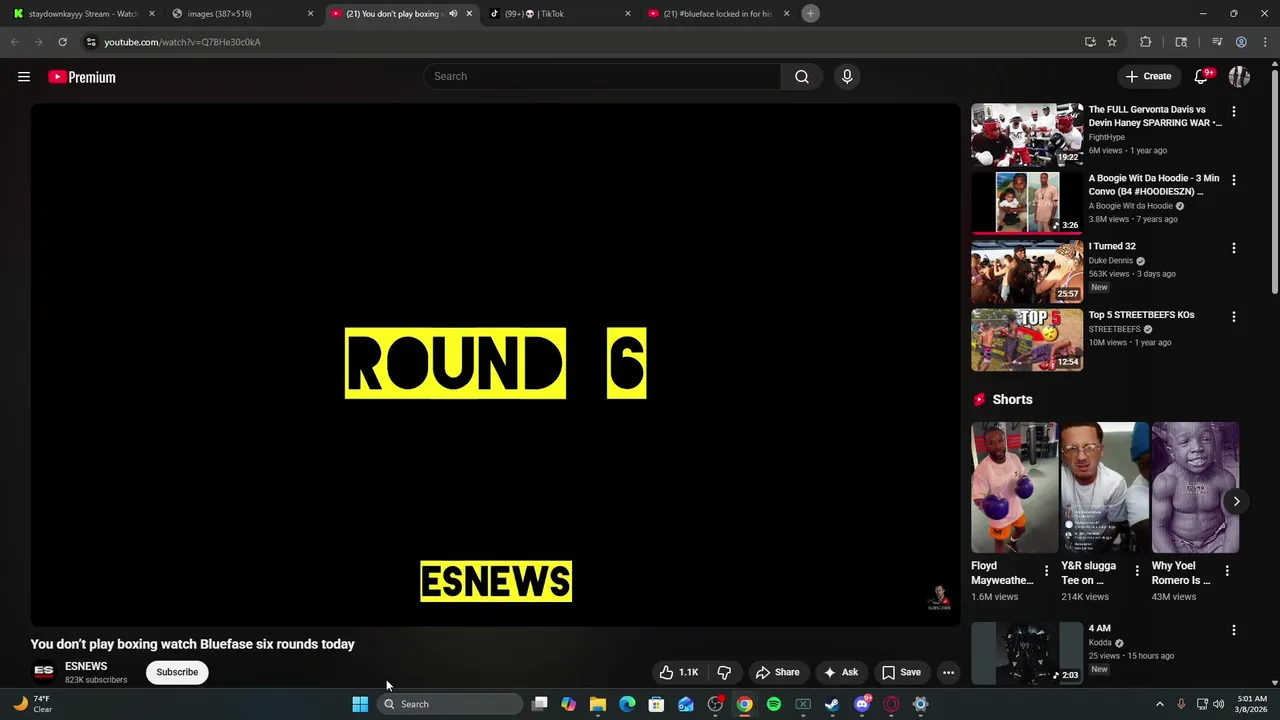Switch to staydownkayyy Stream tab

tap(82, 14)
